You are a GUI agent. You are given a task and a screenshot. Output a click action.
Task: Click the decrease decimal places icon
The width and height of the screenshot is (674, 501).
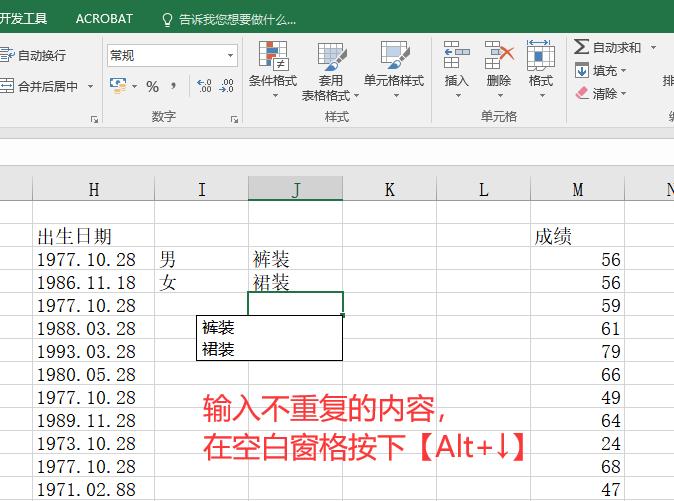pos(228,87)
